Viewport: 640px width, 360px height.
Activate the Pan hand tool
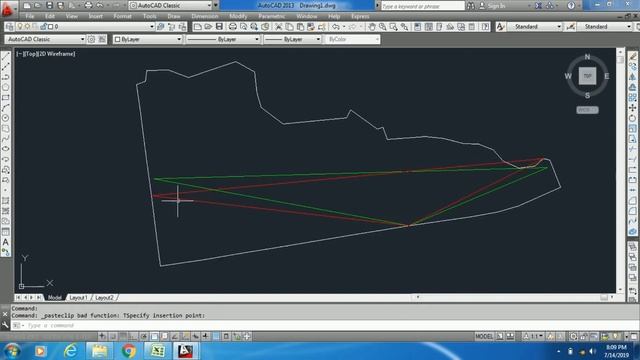pyautogui.click(x=371, y=27)
